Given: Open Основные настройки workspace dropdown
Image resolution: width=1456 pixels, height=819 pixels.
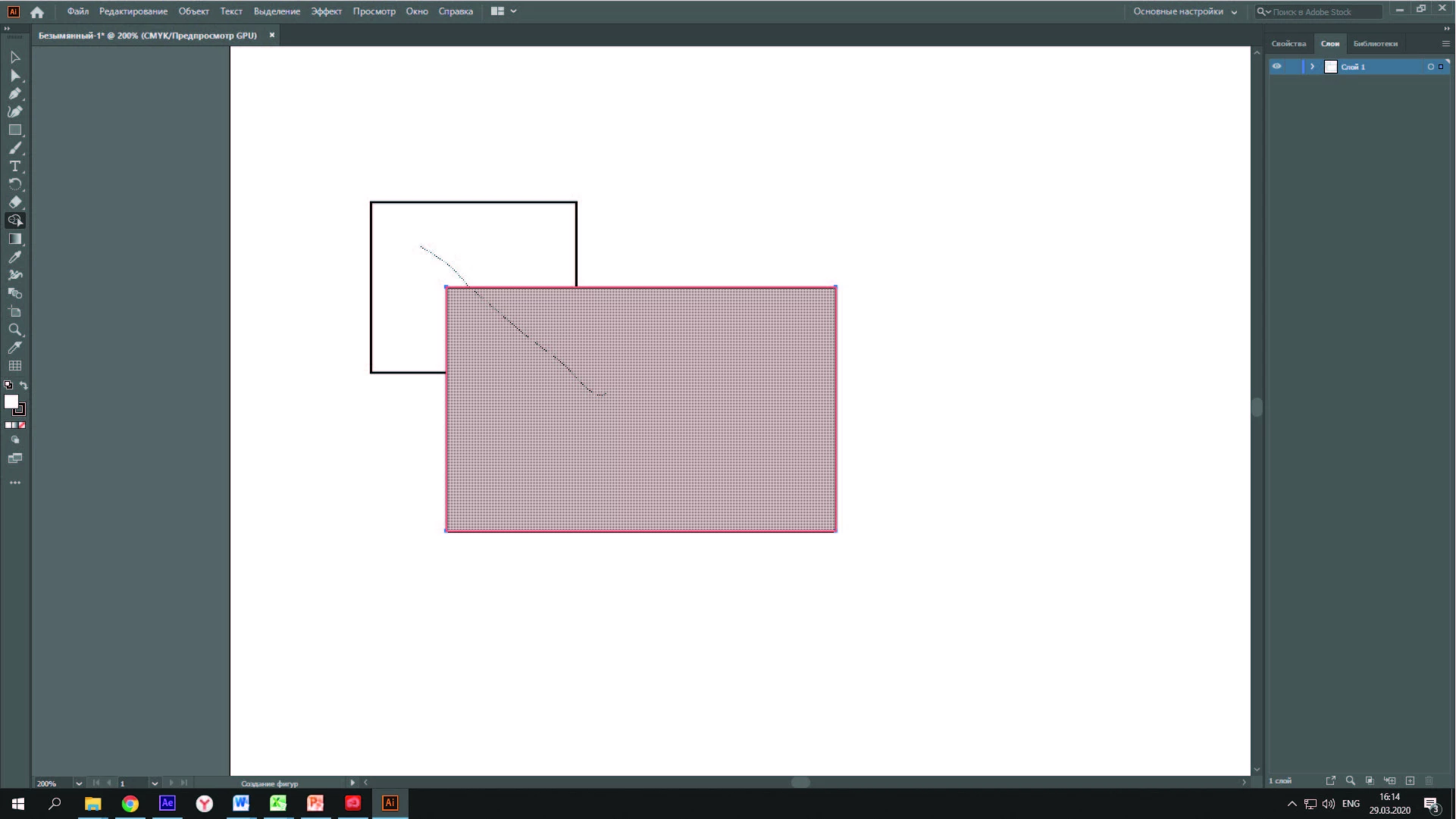Looking at the screenshot, I should (x=1185, y=11).
